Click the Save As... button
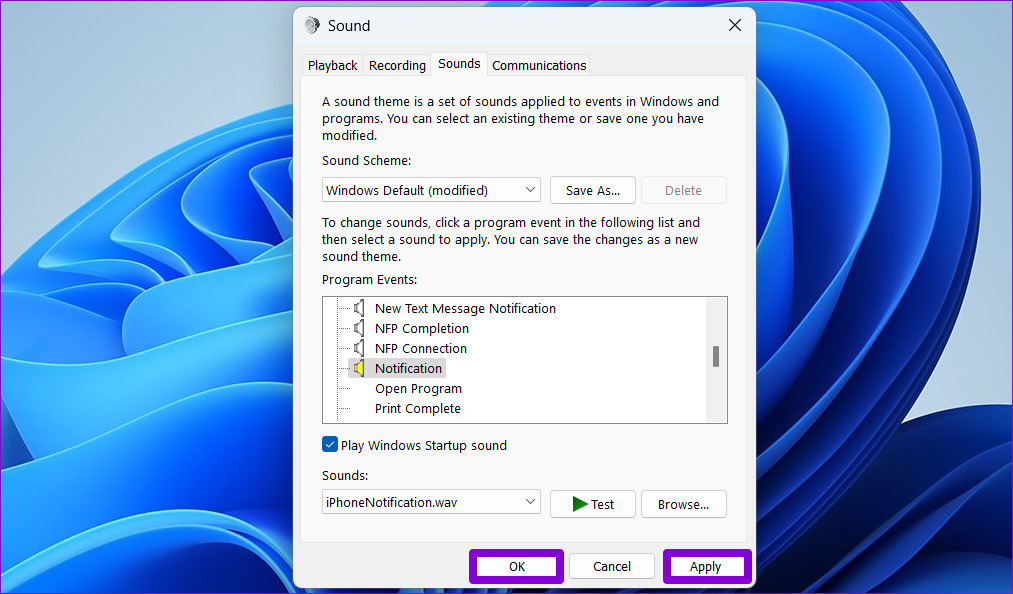The image size is (1013, 594). coord(592,190)
